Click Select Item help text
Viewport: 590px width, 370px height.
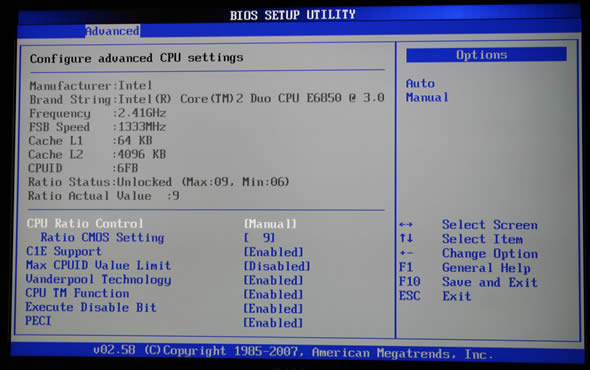[x=482, y=239]
